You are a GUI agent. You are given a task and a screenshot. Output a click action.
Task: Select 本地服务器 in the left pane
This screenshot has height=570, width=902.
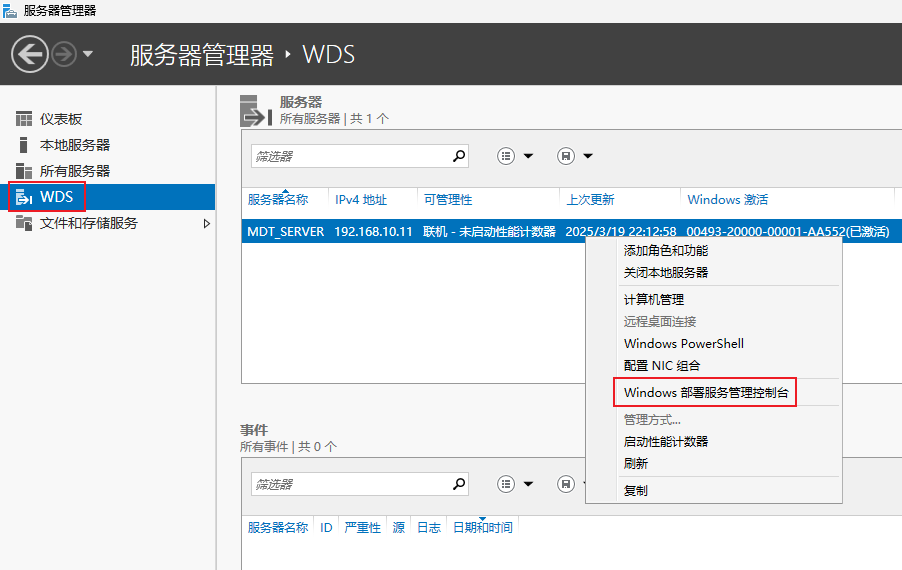[75, 145]
